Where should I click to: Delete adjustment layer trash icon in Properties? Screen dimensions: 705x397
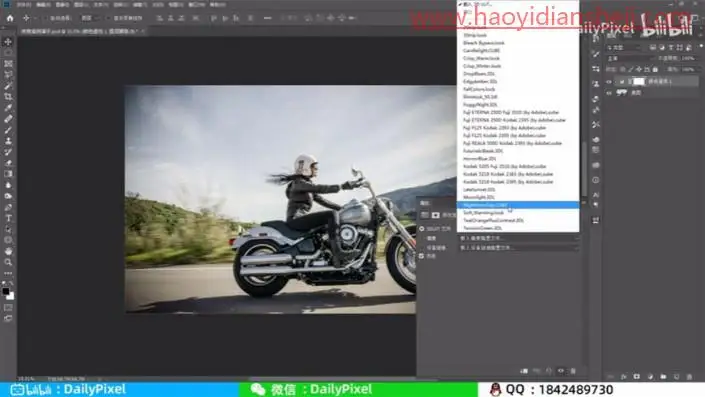[x=573, y=371]
